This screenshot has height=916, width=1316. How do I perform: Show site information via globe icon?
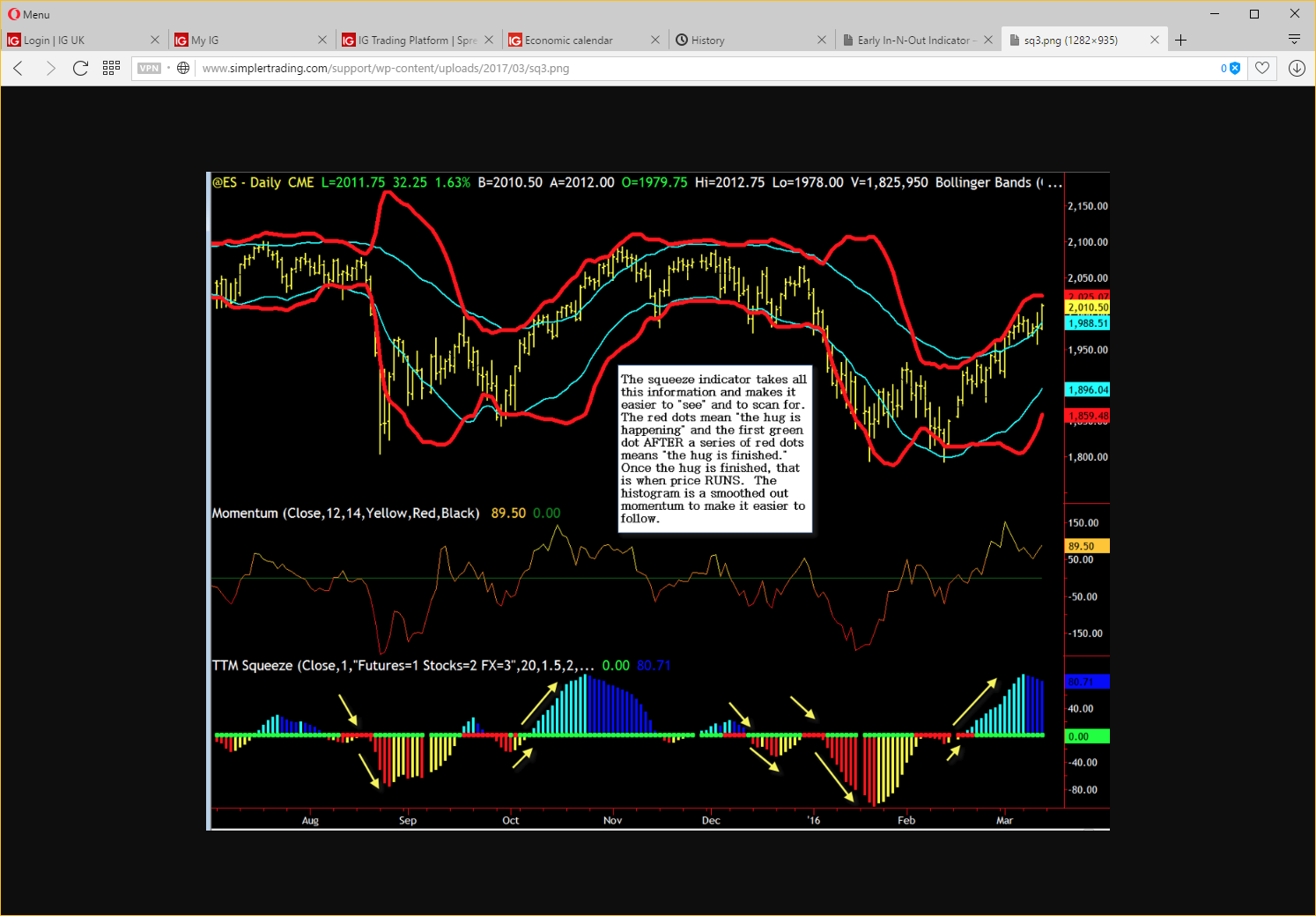pyautogui.click(x=183, y=68)
